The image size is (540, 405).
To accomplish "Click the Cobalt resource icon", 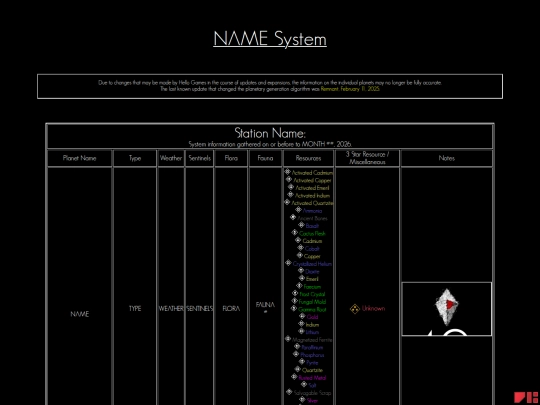I will click(x=300, y=248).
